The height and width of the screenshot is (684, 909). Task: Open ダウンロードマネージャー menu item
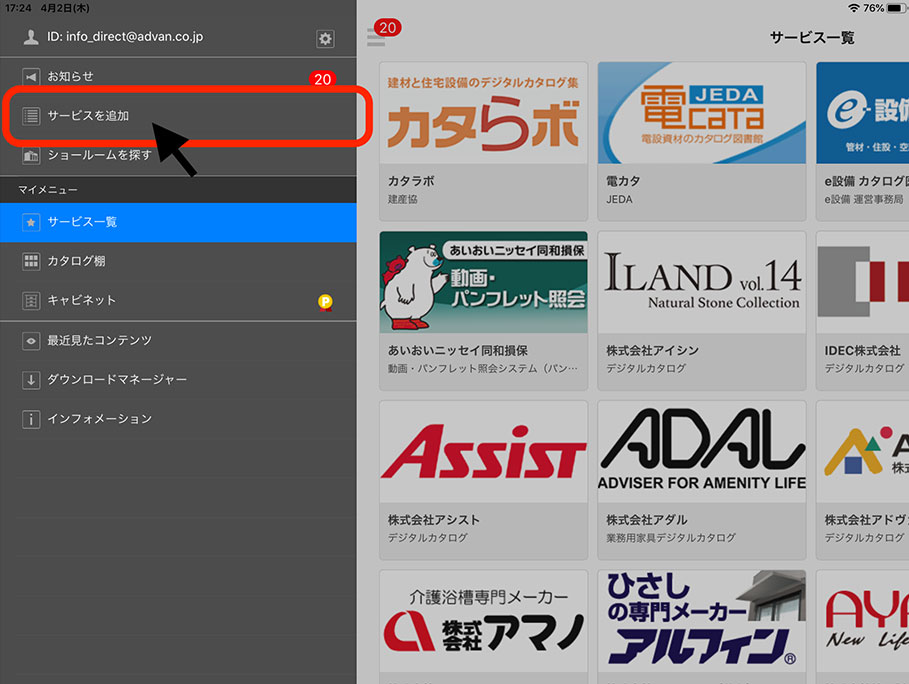pyautogui.click(x=179, y=380)
